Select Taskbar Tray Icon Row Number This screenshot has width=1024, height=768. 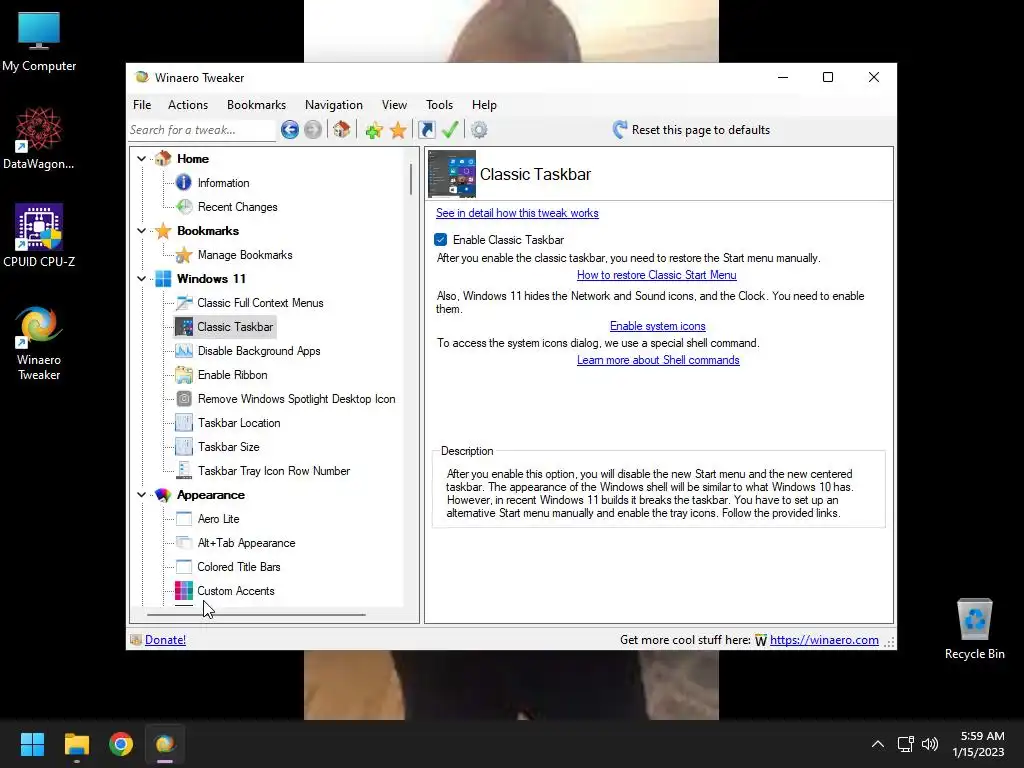tap(274, 471)
